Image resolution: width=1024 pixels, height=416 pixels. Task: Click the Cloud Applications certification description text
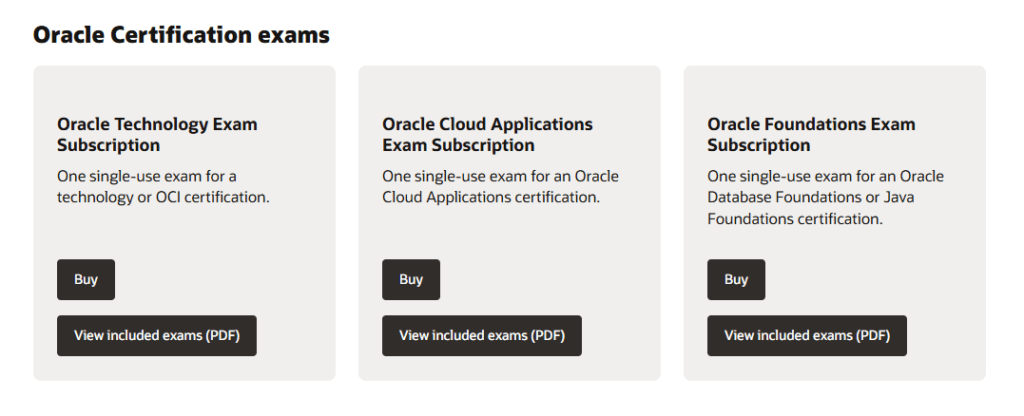pos(500,187)
